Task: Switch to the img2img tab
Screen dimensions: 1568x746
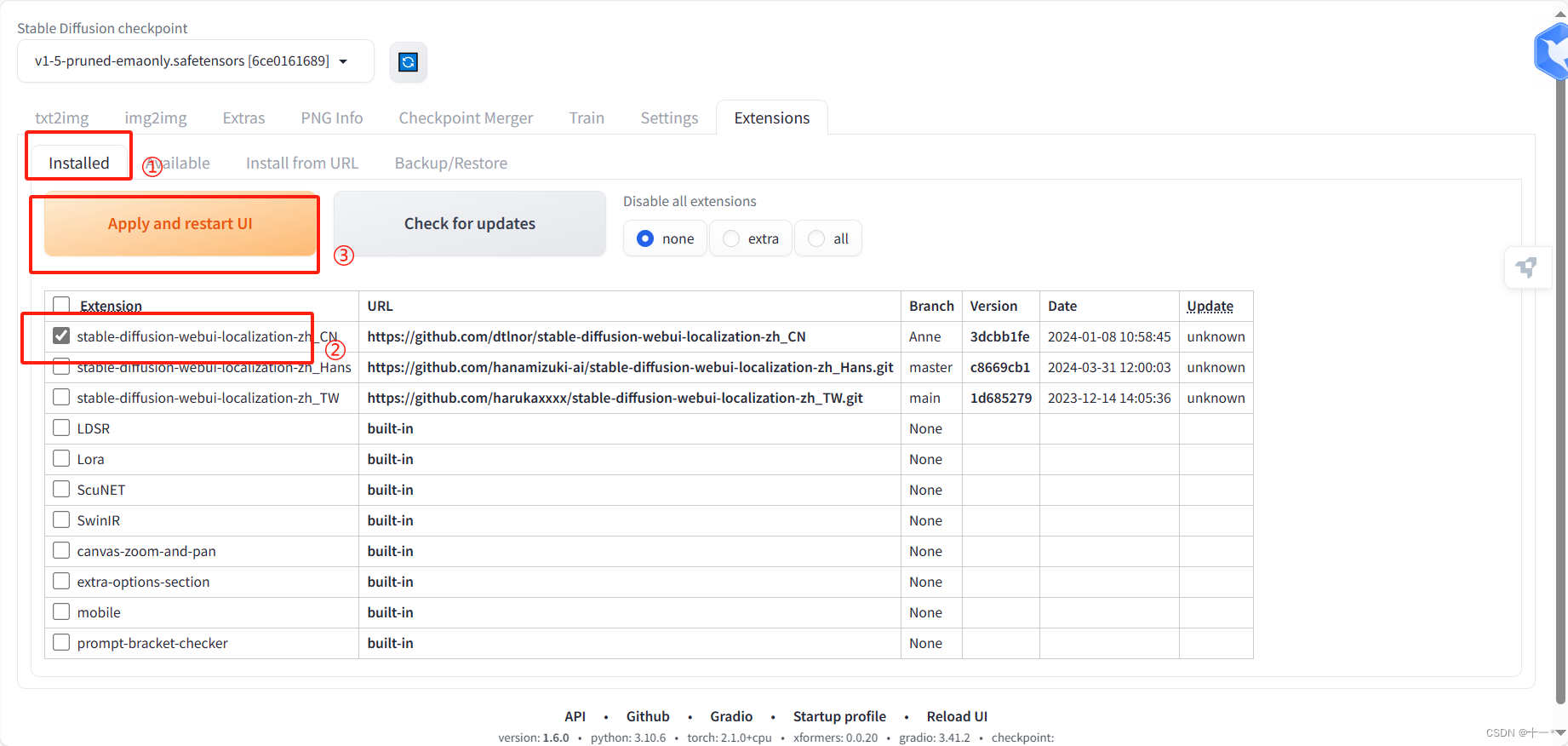Action: coord(156,118)
